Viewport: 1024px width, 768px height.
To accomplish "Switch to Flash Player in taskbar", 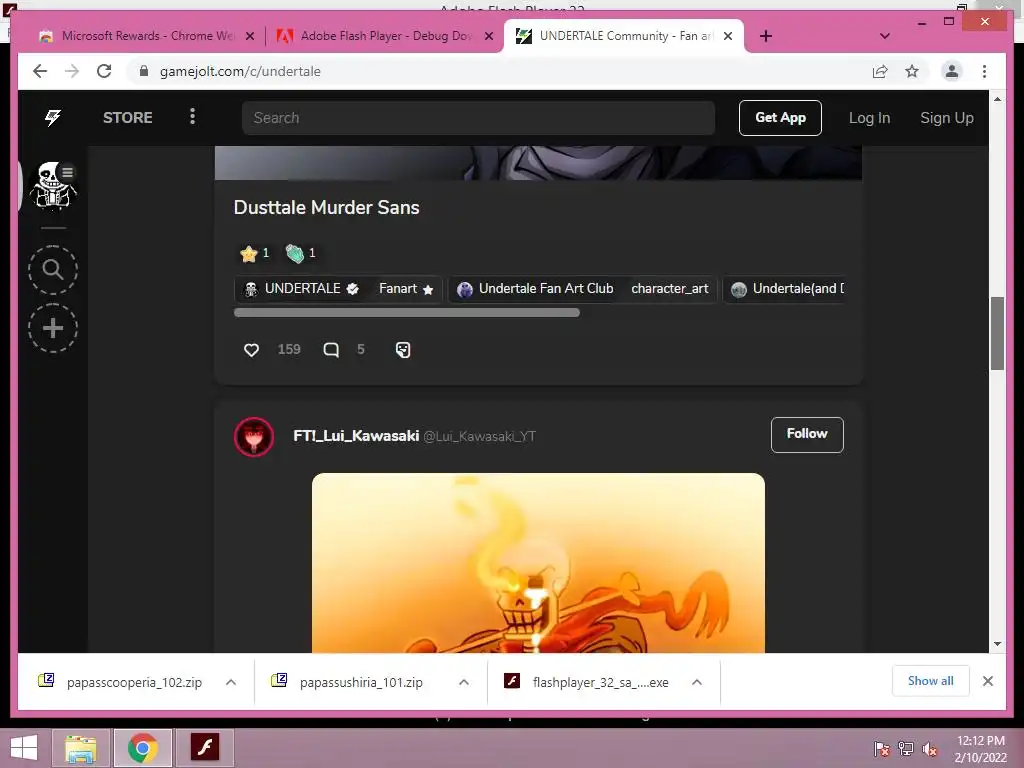I will (204, 748).
